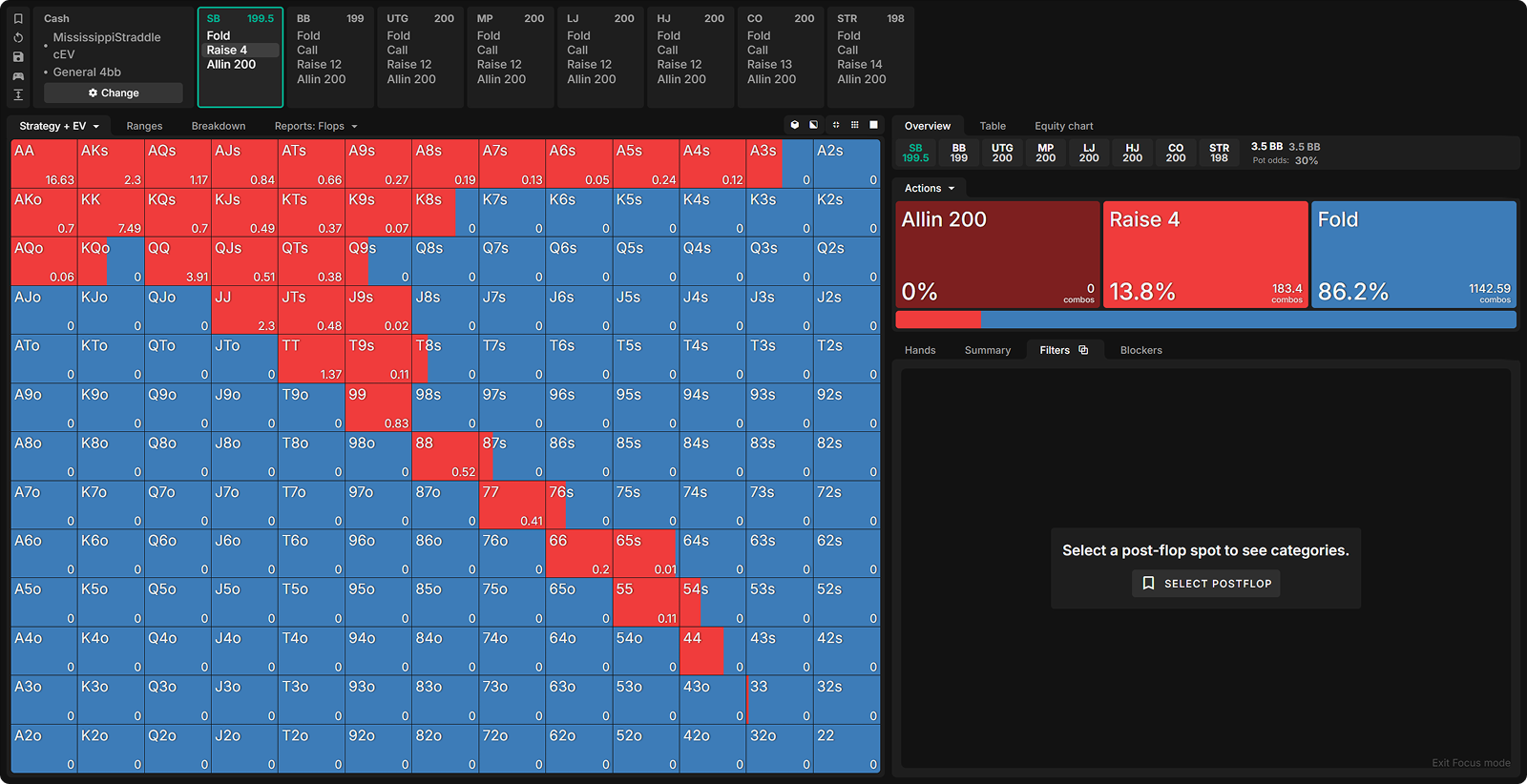Screen dimensions: 1527x784
Task: Switch to the small grid layout toggle
Action: click(854, 125)
